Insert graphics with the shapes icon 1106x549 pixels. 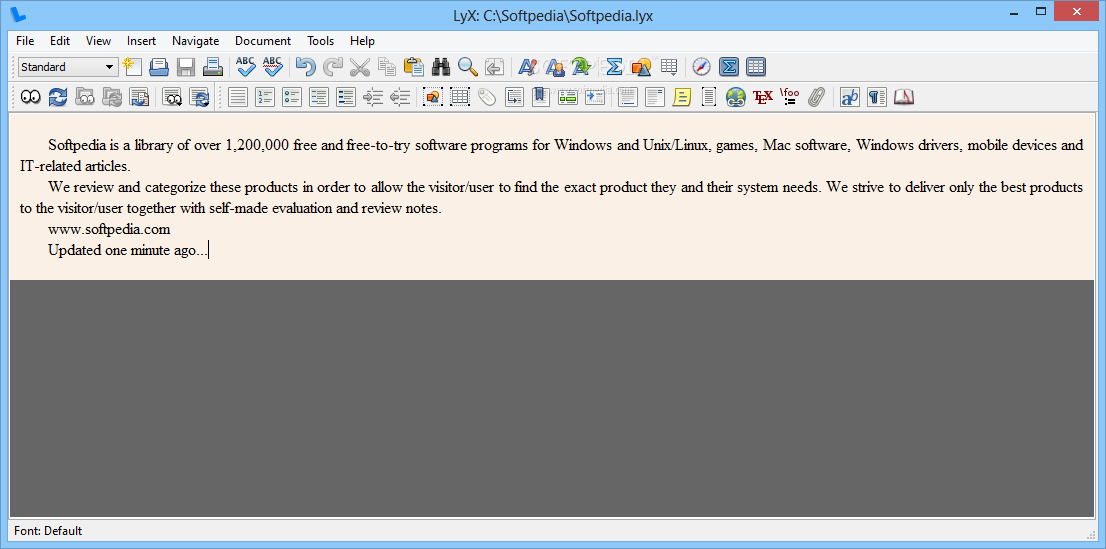pos(641,67)
